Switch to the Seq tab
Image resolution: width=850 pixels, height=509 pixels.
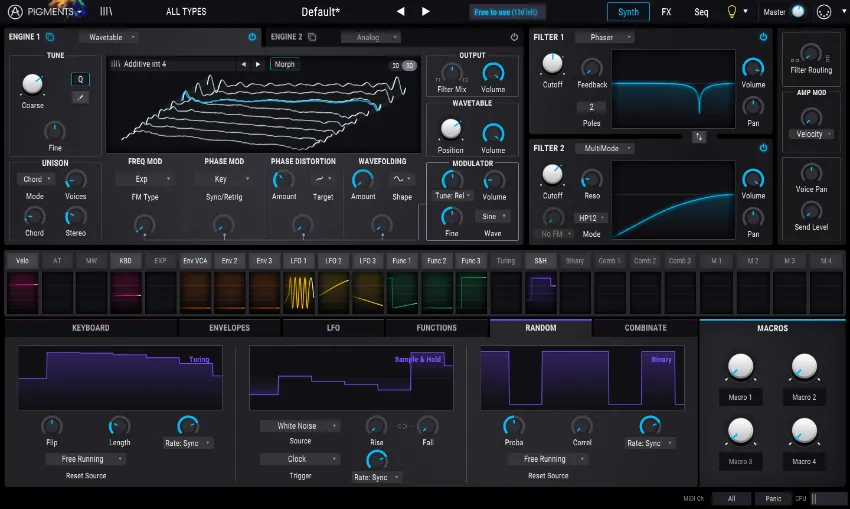(701, 12)
